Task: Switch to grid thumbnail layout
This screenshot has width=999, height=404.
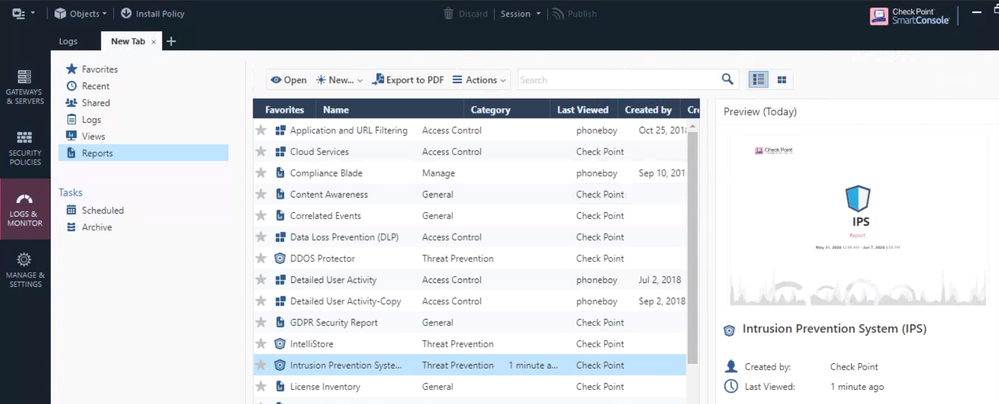Action: coord(782,80)
